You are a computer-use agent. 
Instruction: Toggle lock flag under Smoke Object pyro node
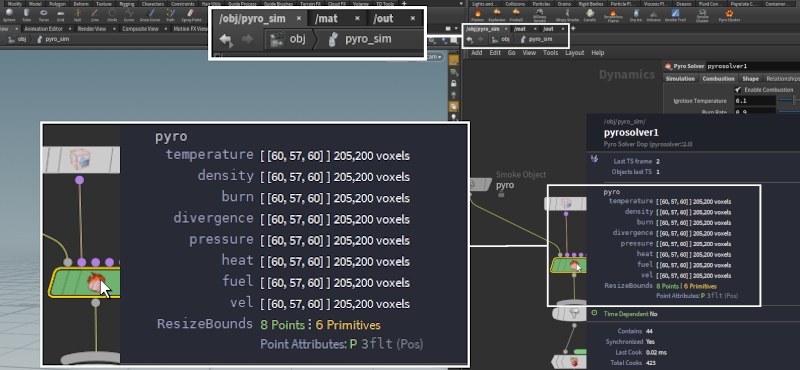pos(502,194)
